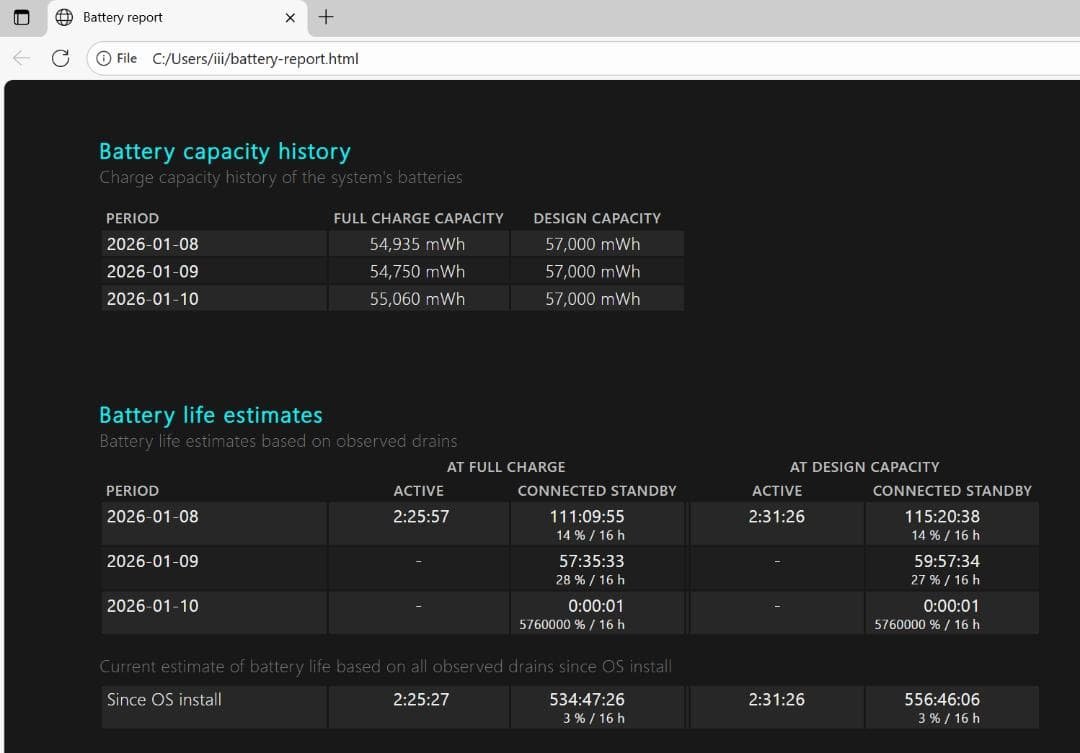The image size is (1080, 753).
Task: Click the AT FULL CHARGE section header
Action: (x=506, y=466)
